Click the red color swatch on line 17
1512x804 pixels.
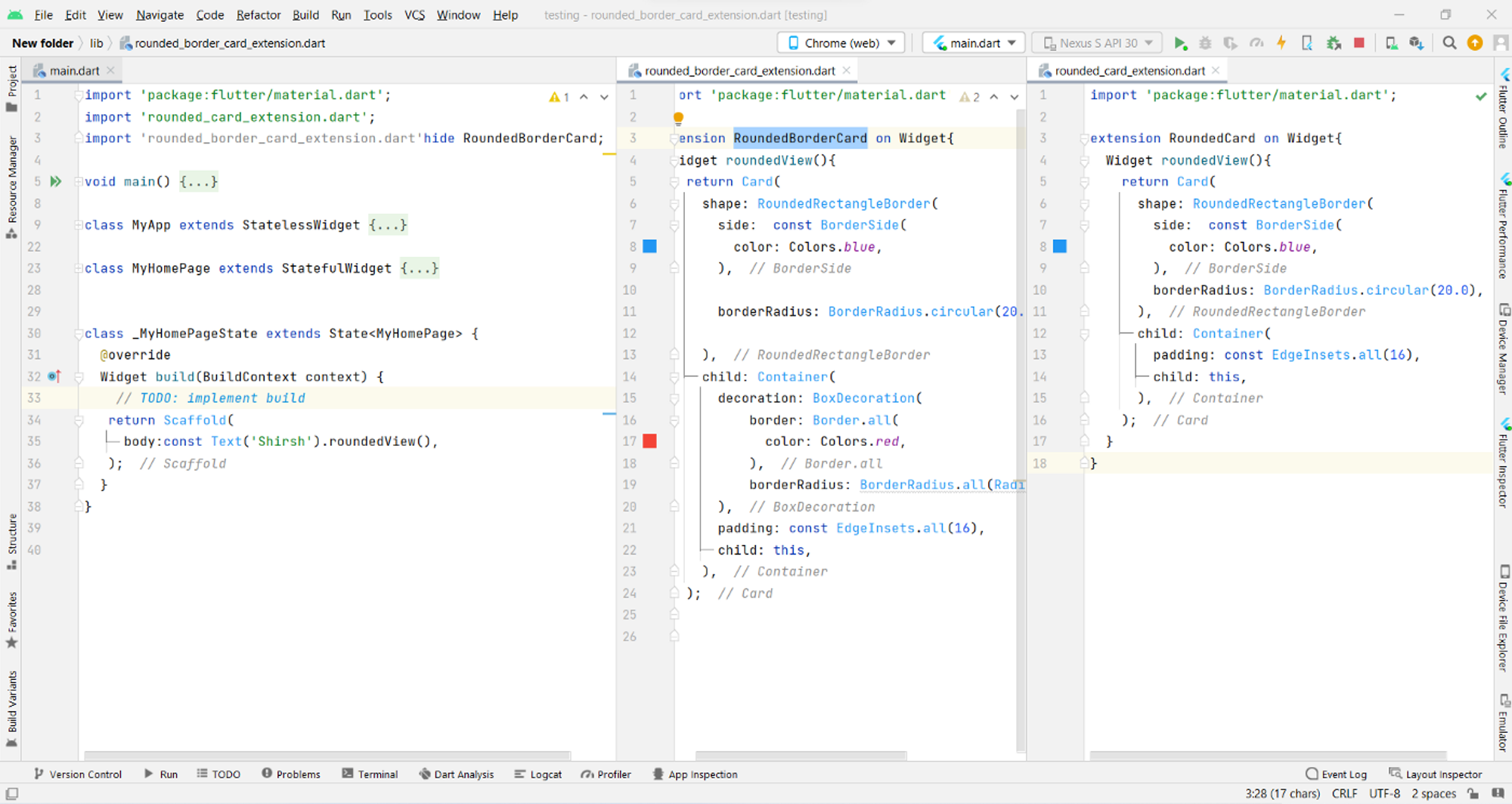(x=649, y=441)
